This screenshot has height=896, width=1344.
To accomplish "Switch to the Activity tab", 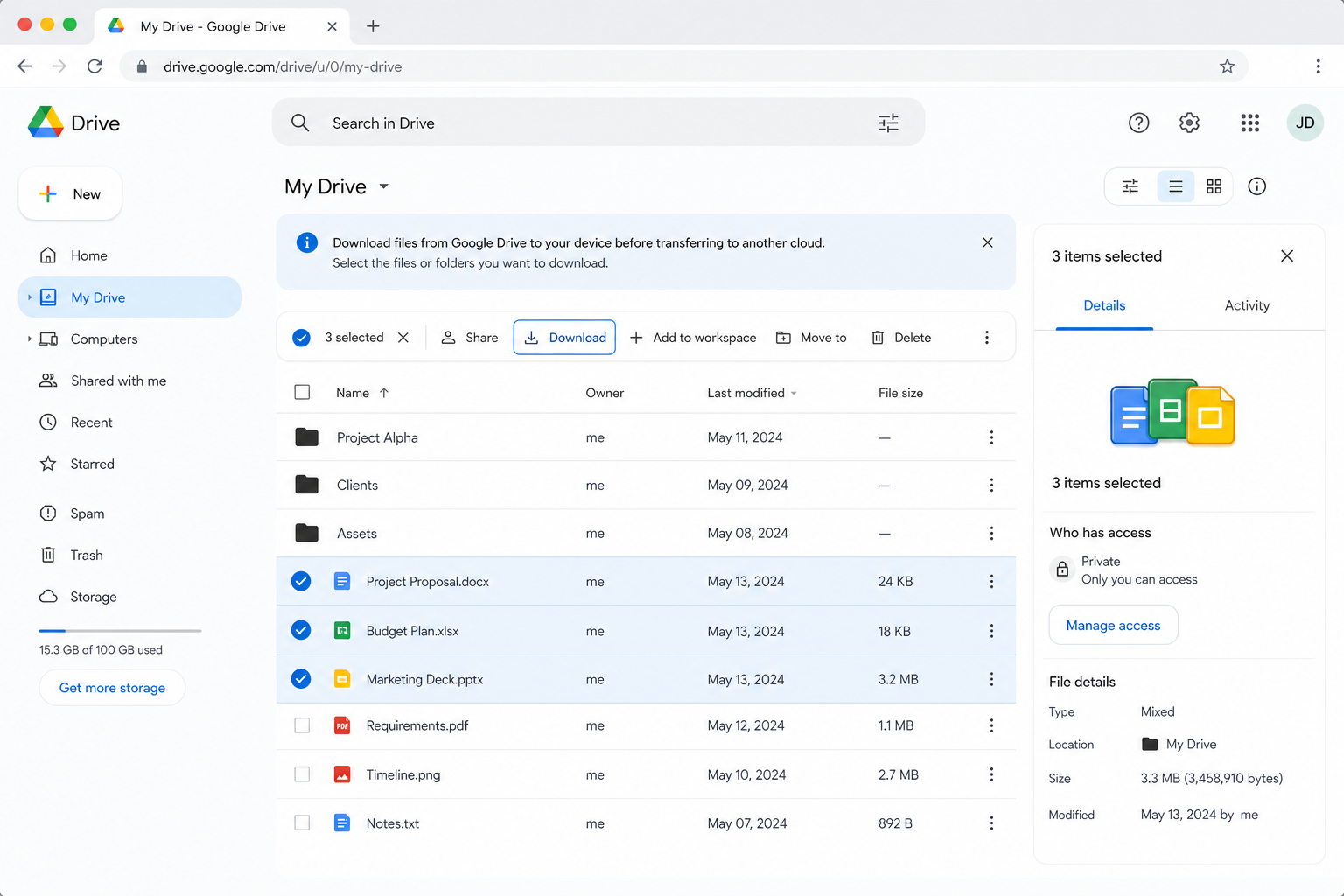I will click(x=1247, y=305).
